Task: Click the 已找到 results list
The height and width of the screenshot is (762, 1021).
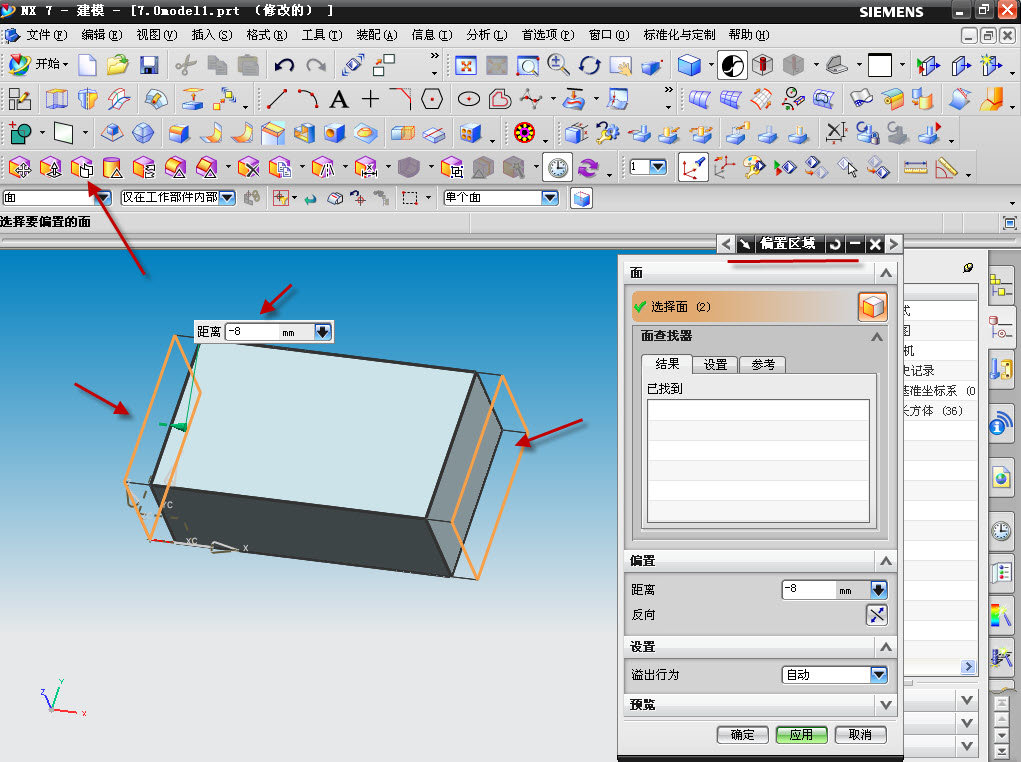Action: (x=758, y=460)
